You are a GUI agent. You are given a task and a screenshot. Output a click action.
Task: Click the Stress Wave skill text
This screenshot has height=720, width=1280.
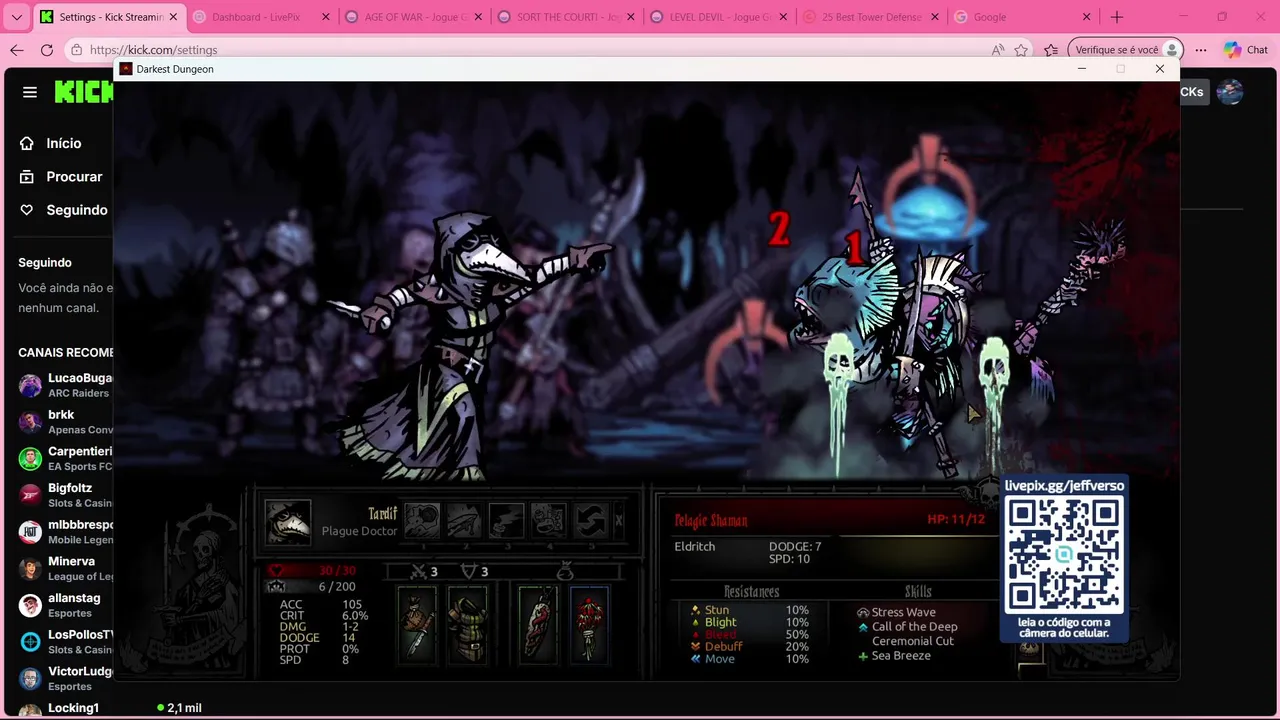(903, 612)
